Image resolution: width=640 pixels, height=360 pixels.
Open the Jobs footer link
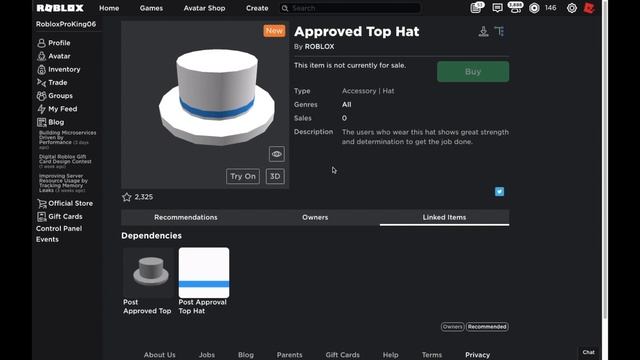[207, 355]
